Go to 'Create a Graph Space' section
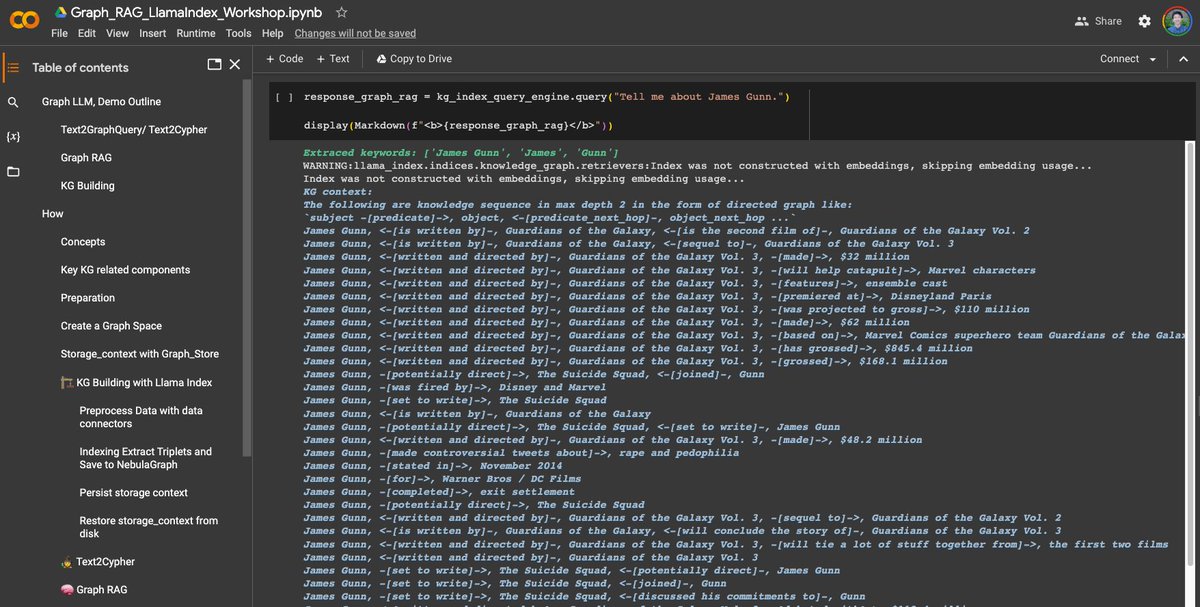The width and height of the screenshot is (1200, 607). tap(111, 326)
